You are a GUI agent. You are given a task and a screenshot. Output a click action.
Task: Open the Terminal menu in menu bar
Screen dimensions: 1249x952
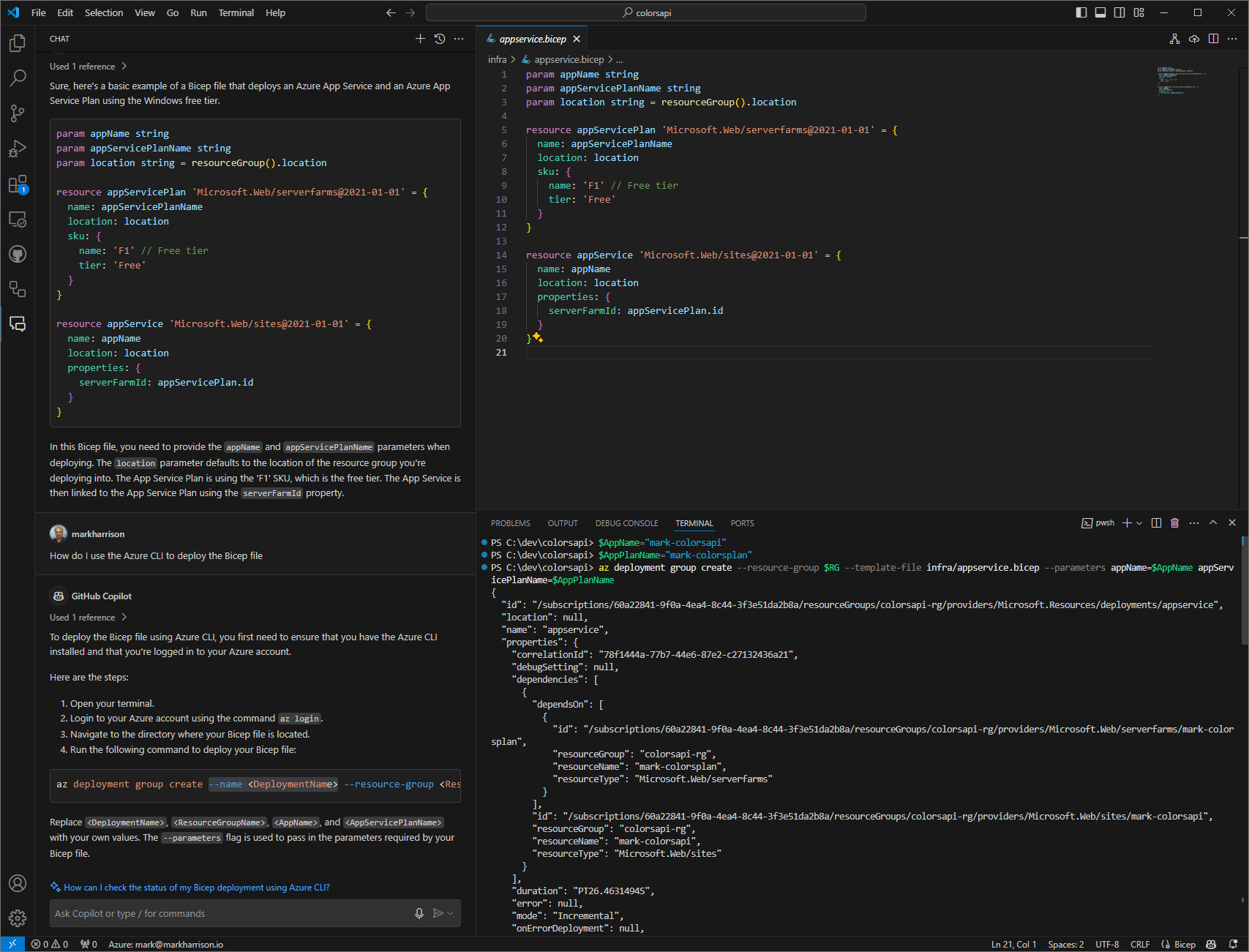click(236, 12)
